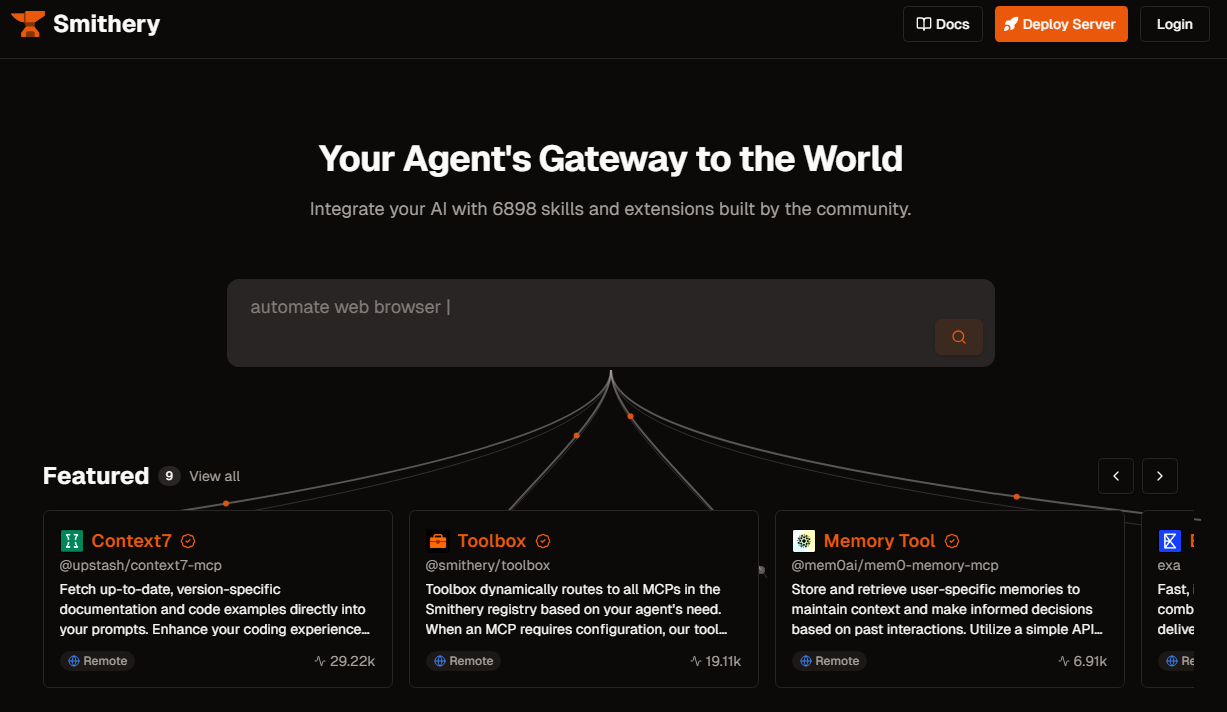Click Toolbox card description text
The height and width of the screenshot is (712, 1227).
point(577,609)
